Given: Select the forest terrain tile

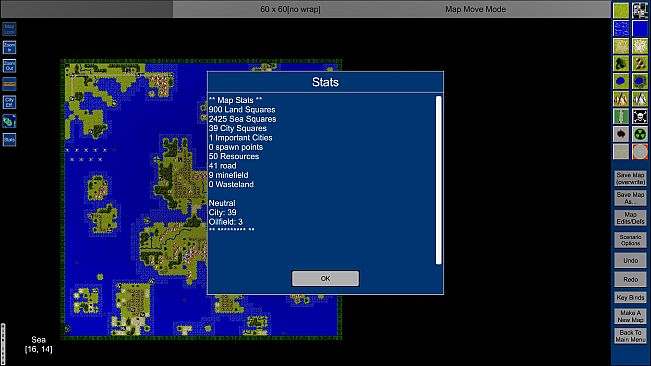Looking at the screenshot, I should (621, 63).
